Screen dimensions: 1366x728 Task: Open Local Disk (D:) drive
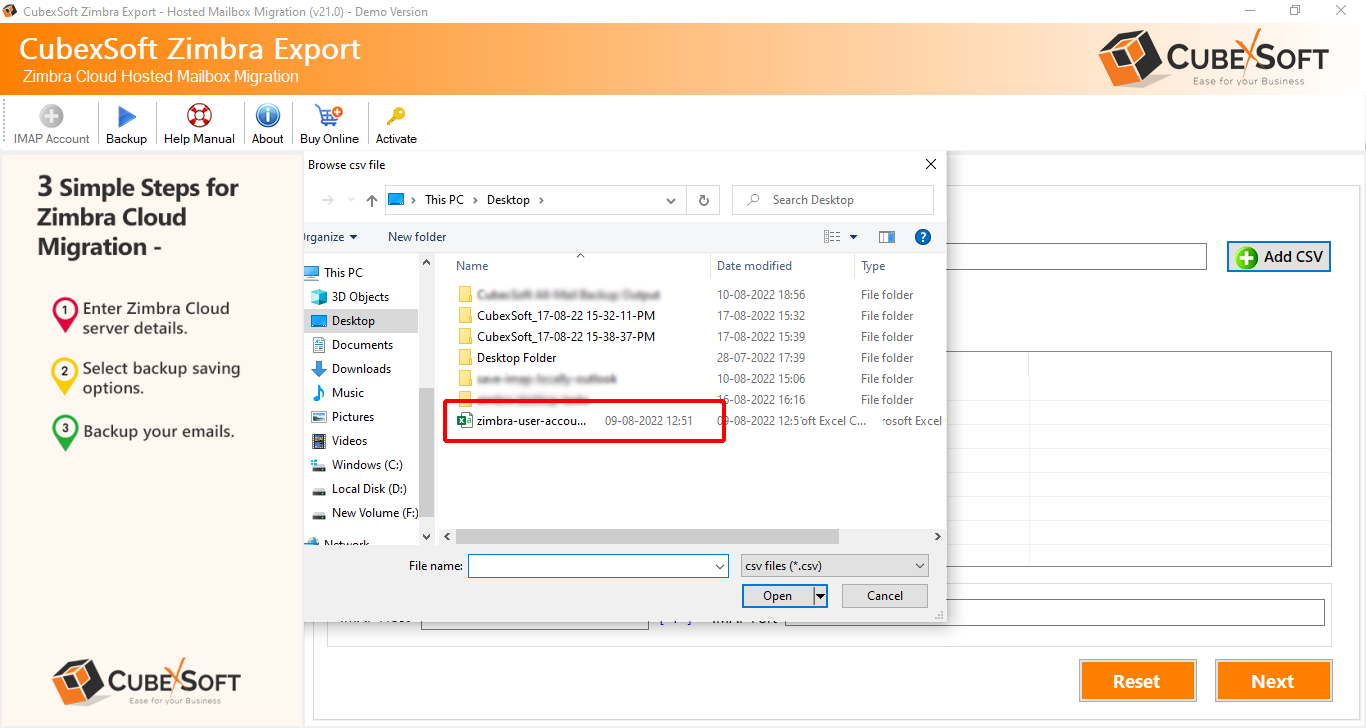pos(369,489)
